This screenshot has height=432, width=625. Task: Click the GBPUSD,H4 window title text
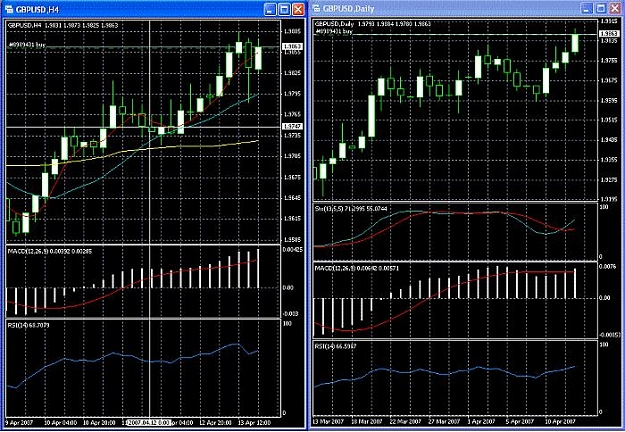tap(37, 10)
